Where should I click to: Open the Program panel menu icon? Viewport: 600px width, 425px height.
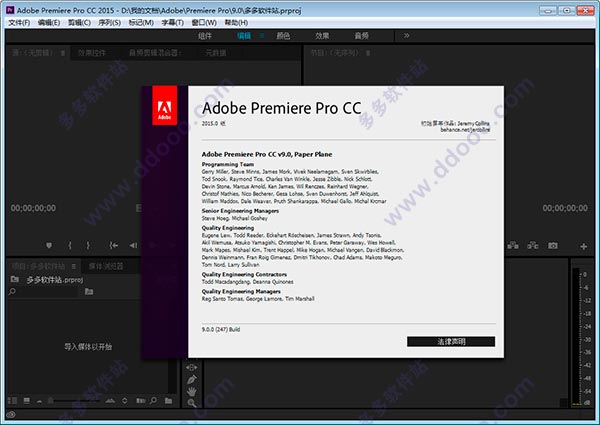tap(368, 53)
